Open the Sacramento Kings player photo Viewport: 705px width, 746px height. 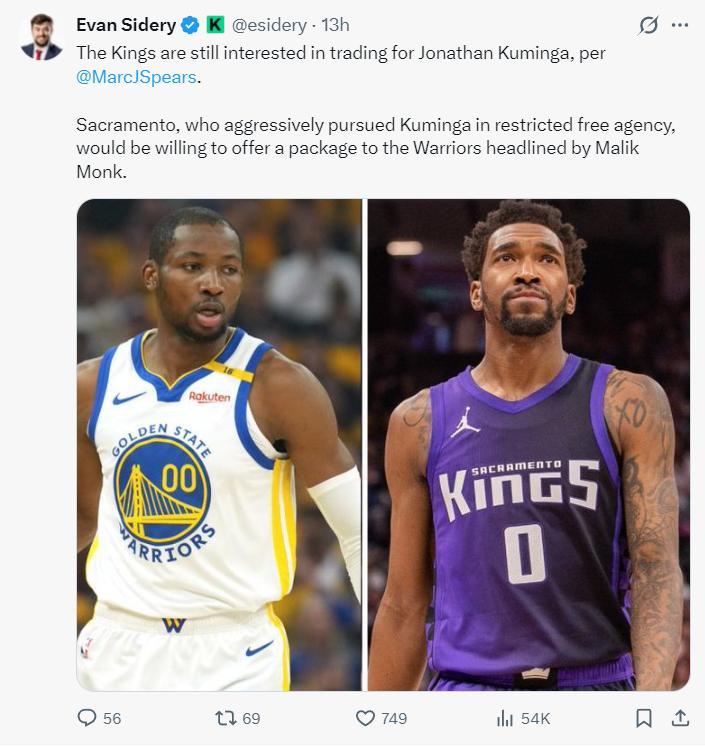(528, 445)
